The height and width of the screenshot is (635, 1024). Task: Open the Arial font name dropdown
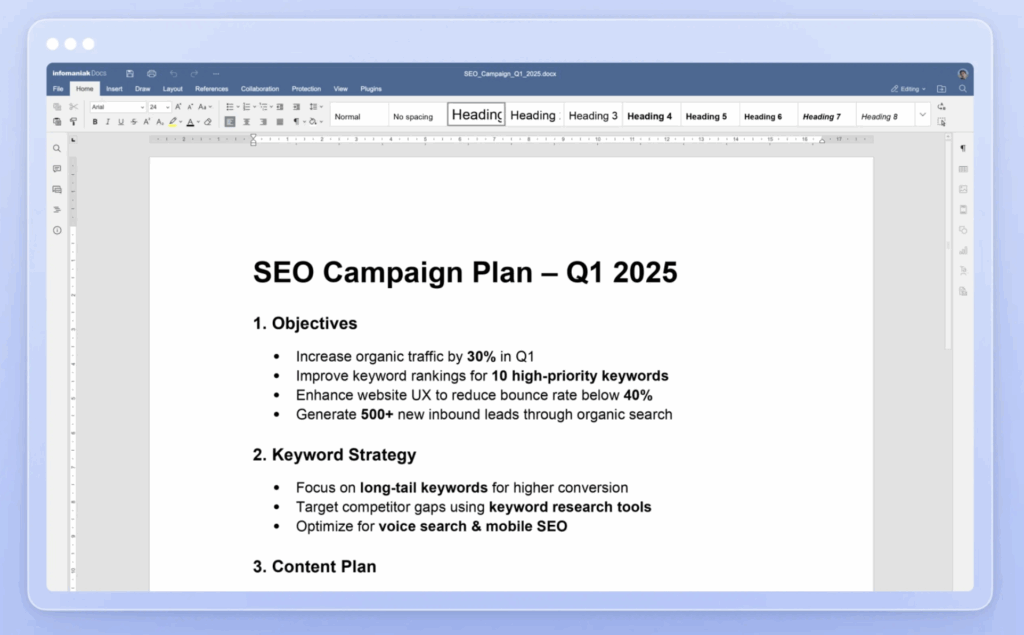118,107
